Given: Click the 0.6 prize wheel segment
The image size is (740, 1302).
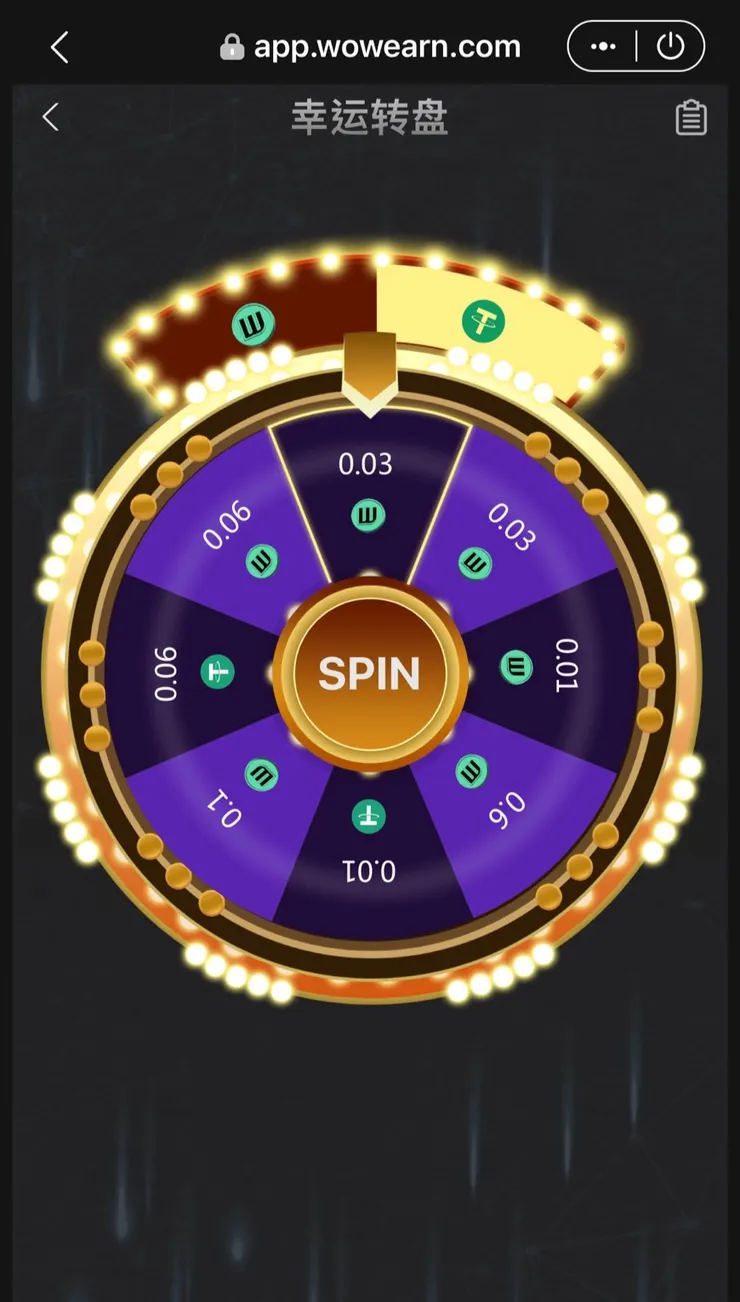Looking at the screenshot, I should pos(505,800).
